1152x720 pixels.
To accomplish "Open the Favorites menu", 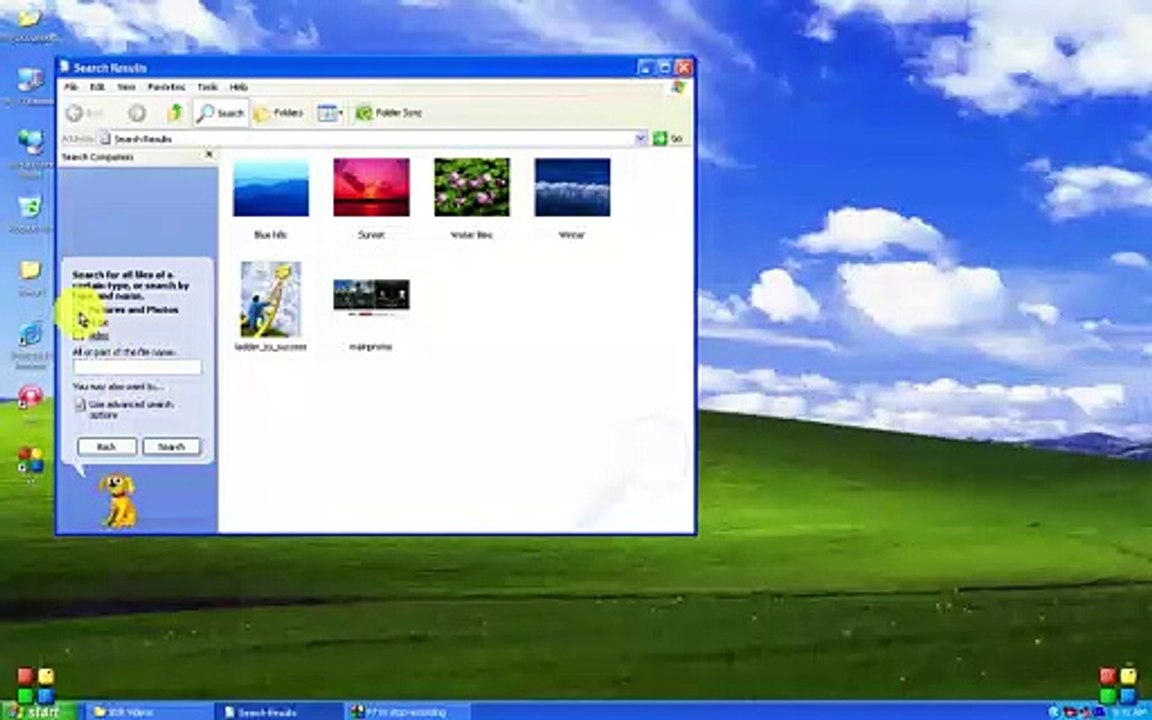I will click(x=166, y=87).
